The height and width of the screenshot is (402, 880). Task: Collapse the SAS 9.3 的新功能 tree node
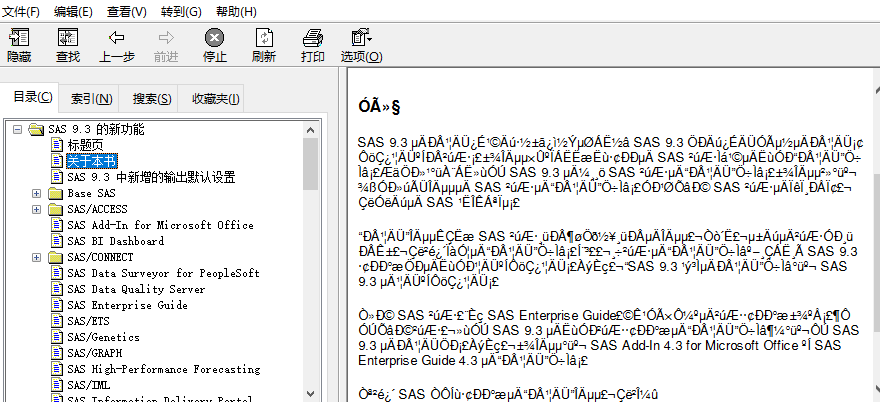pyautogui.click(x=17, y=130)
